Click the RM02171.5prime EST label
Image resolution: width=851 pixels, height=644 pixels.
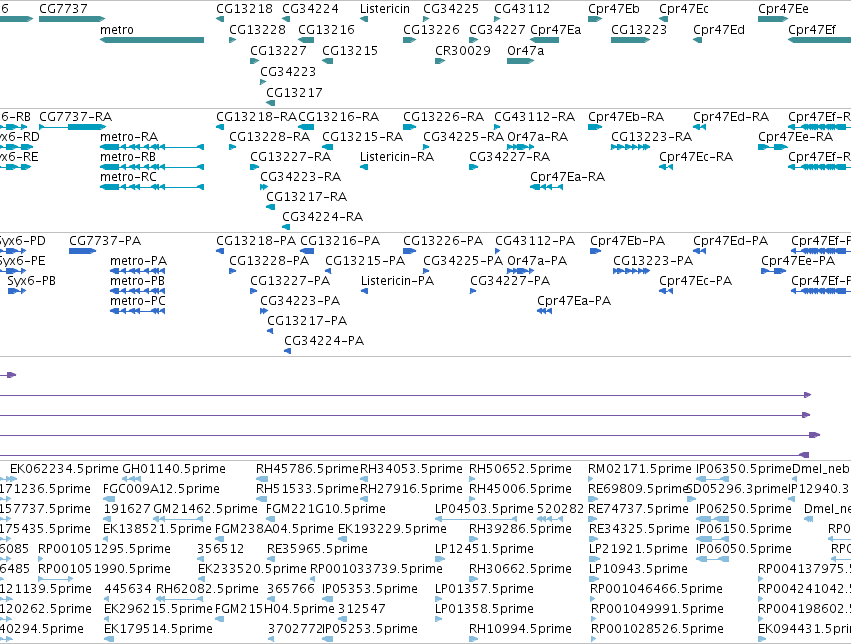640,469
